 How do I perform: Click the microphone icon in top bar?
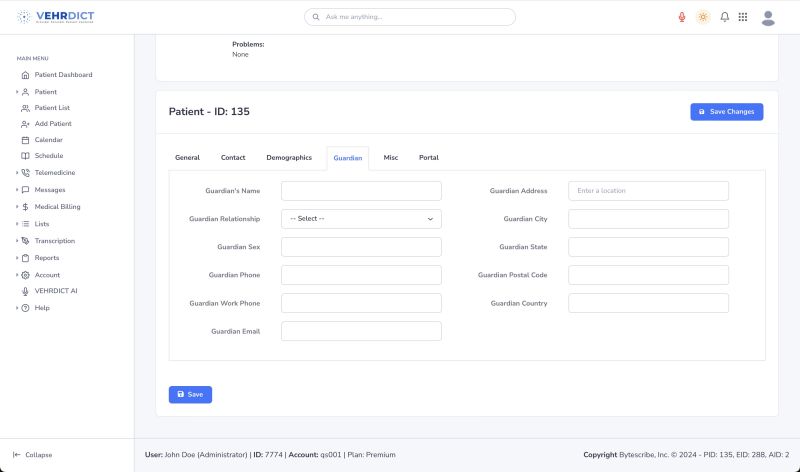[682, 17]
